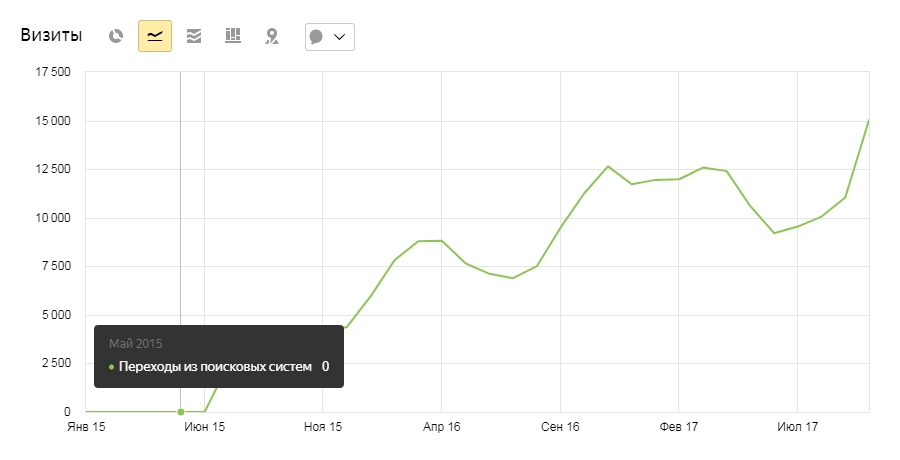Click the Визиты chart title
The width and height of the screenshot is (900, 460).
point(53,36)
